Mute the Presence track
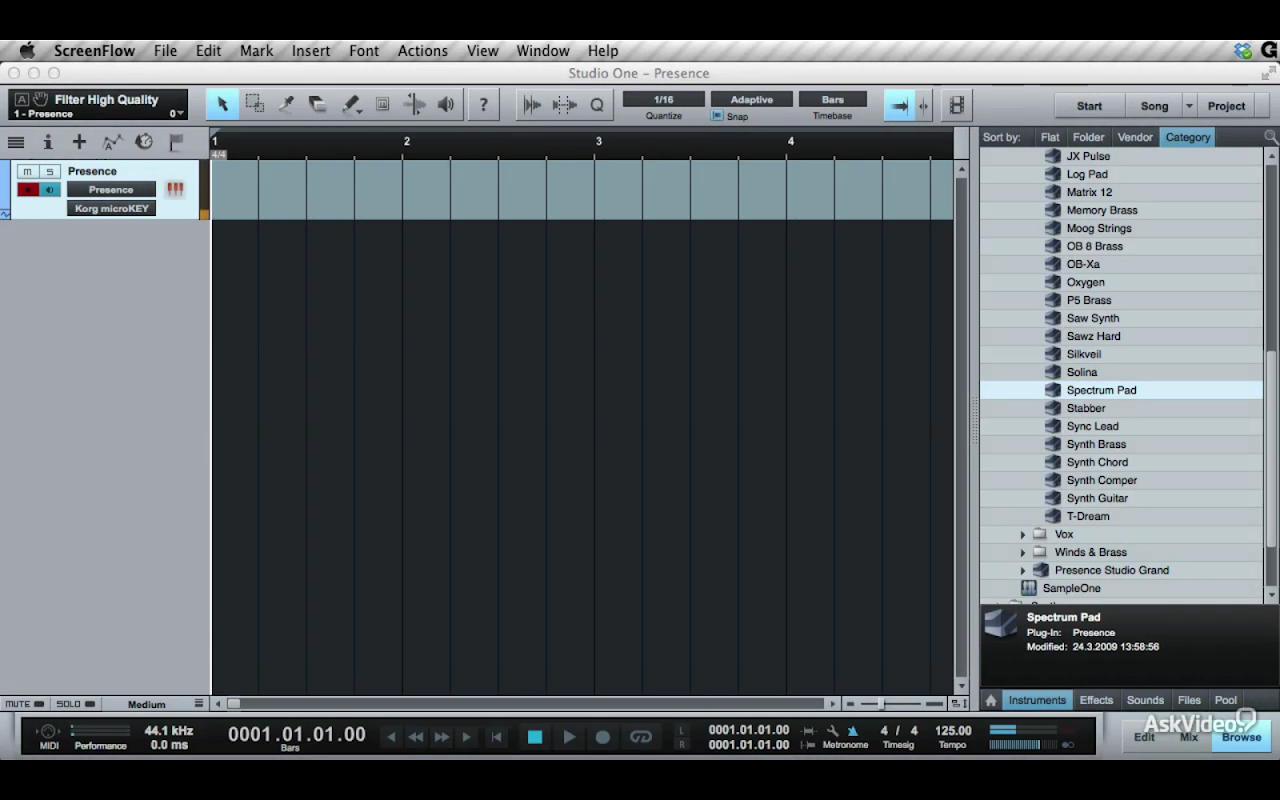 click(28, 172)
